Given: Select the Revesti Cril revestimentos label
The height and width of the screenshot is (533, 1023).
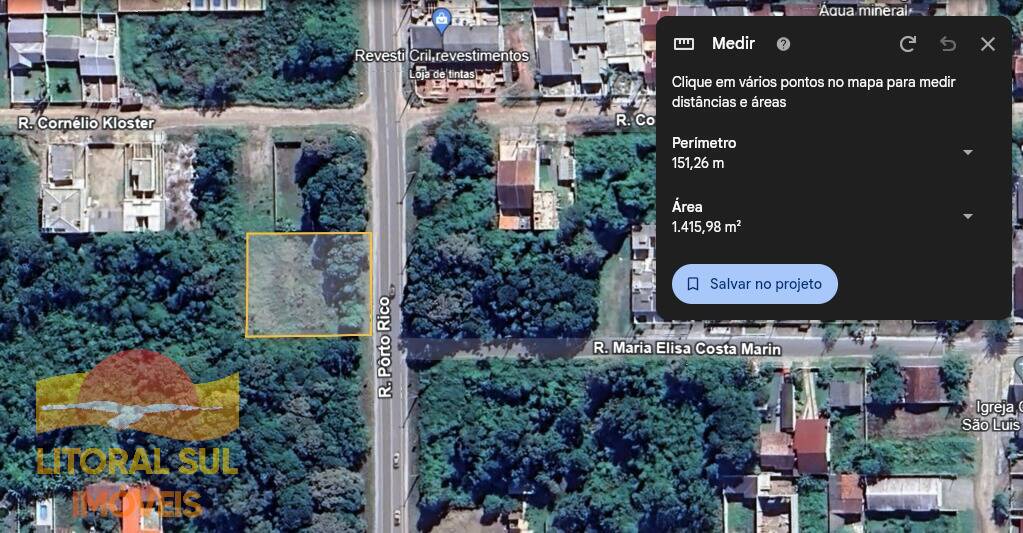Looking at the screenshot, I should (442, 56).
